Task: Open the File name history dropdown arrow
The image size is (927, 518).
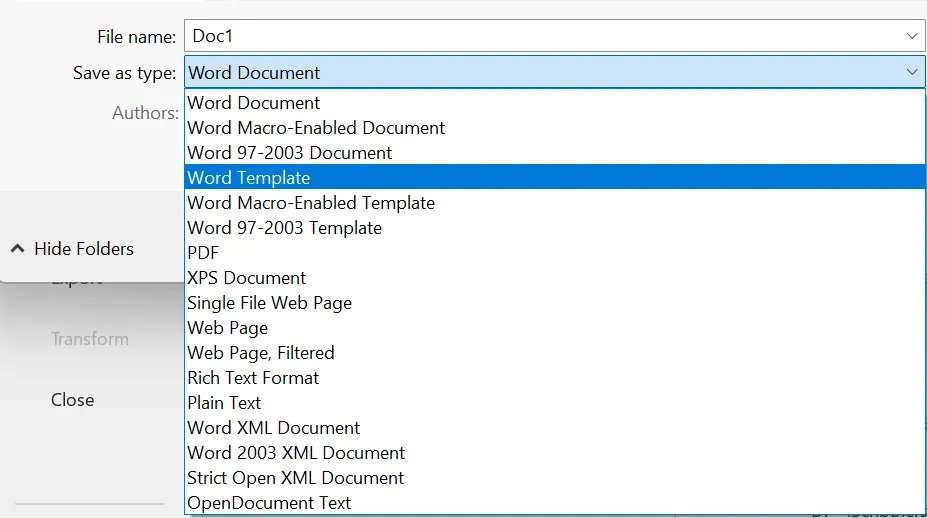Action: [912, 36]
